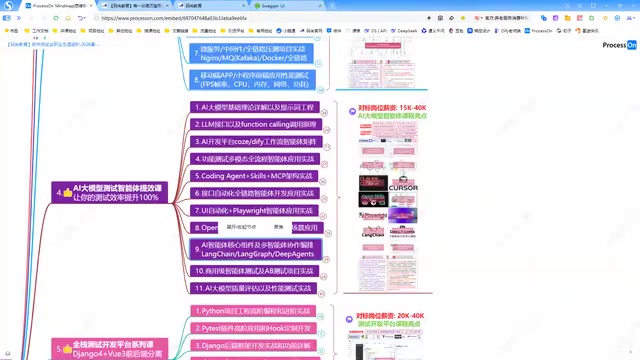Click the browser logo icon in title bar

click(x=8, y=5)
